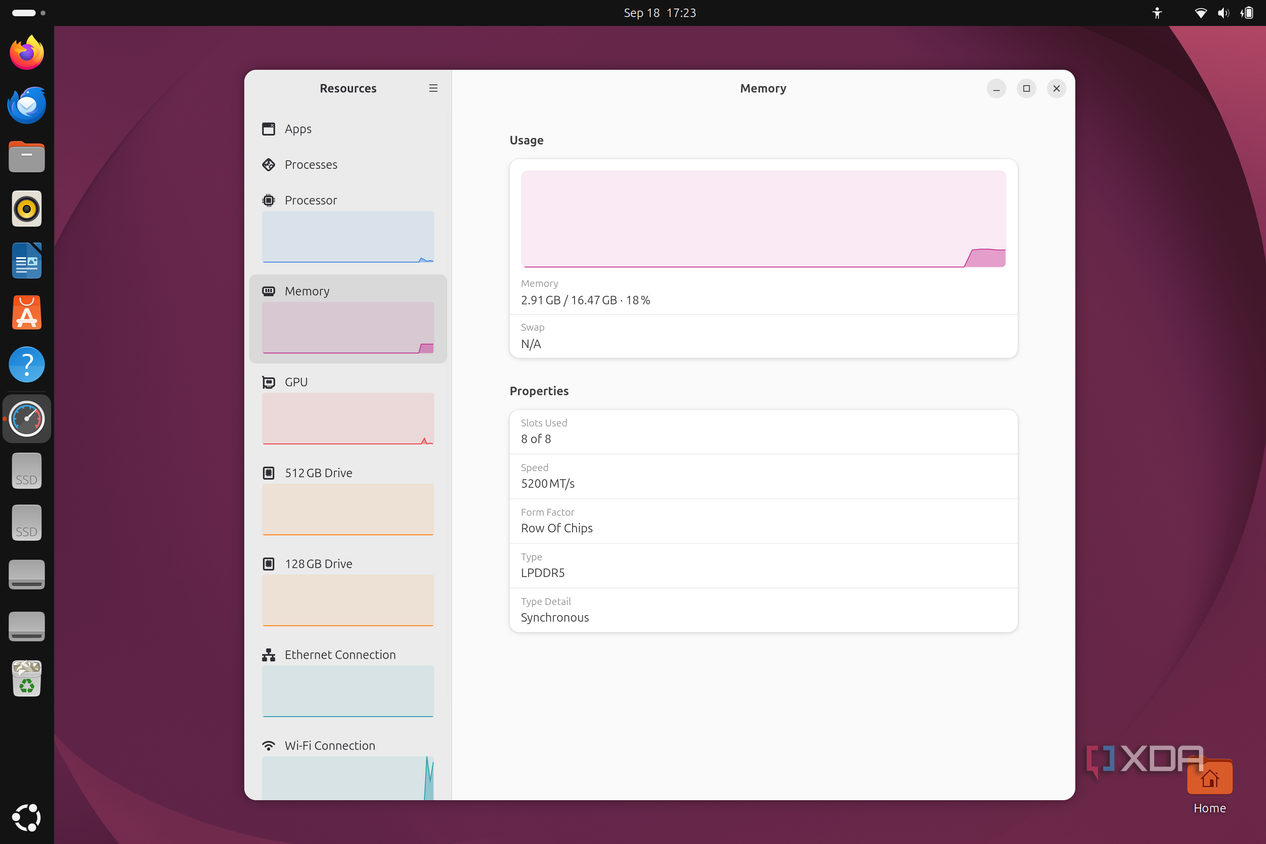Click the main Memory usage graph

(763, 219)
